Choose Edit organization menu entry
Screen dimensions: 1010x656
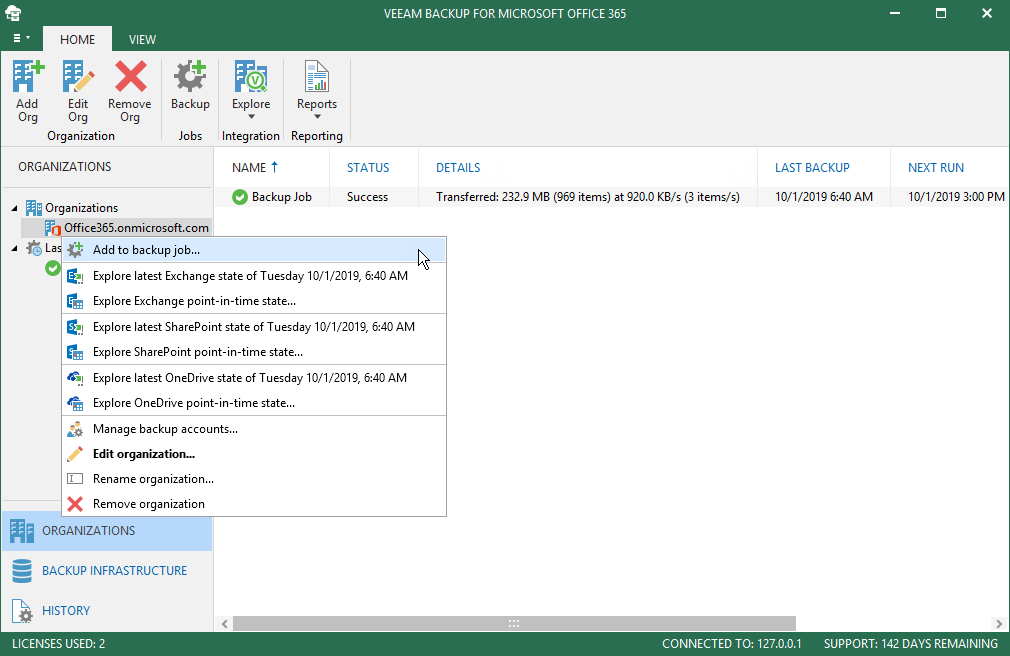pos(254,454)
